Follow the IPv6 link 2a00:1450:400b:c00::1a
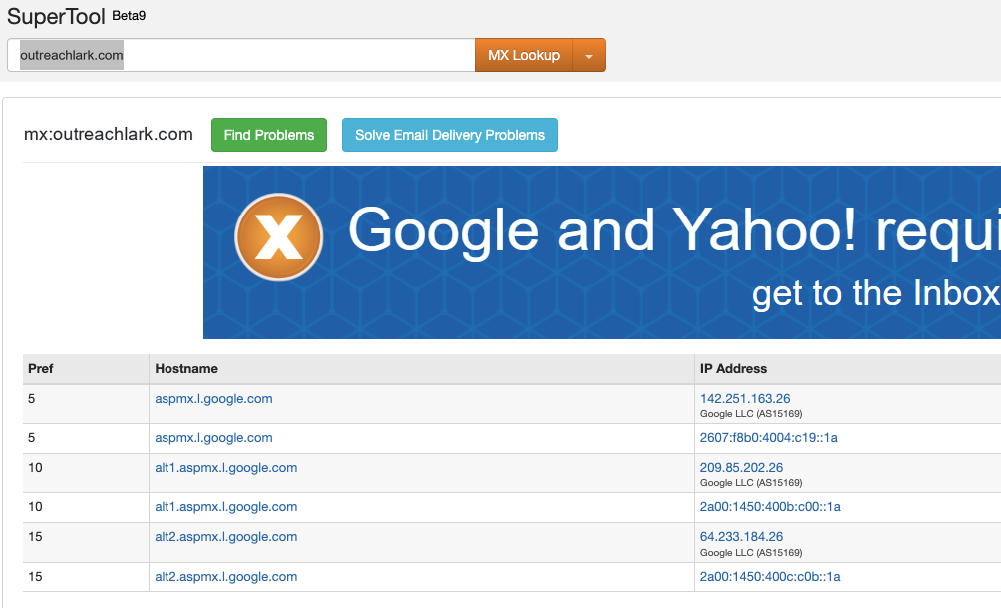Image resolution: width=1001 pixels, height=608 pixels. 770,506
